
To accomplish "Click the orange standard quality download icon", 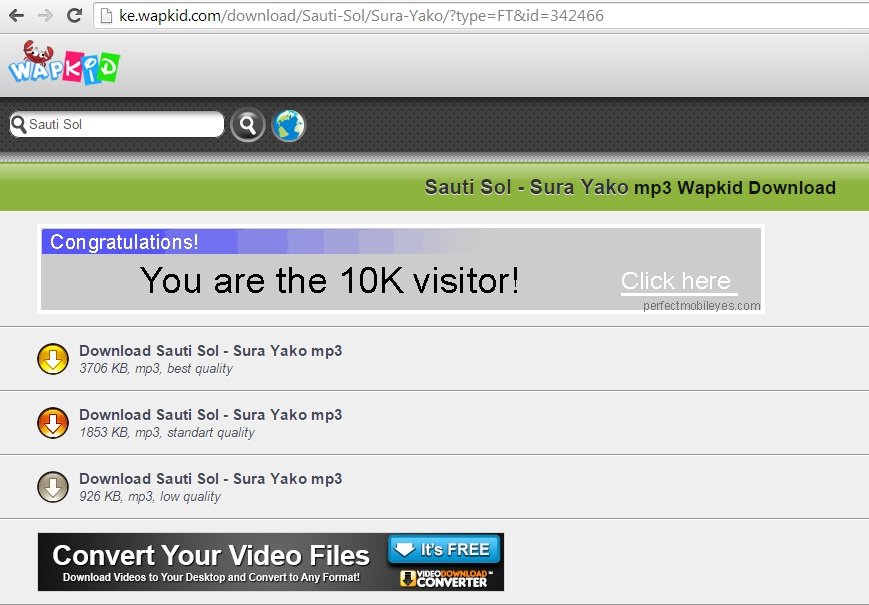I will click(52, 423).
